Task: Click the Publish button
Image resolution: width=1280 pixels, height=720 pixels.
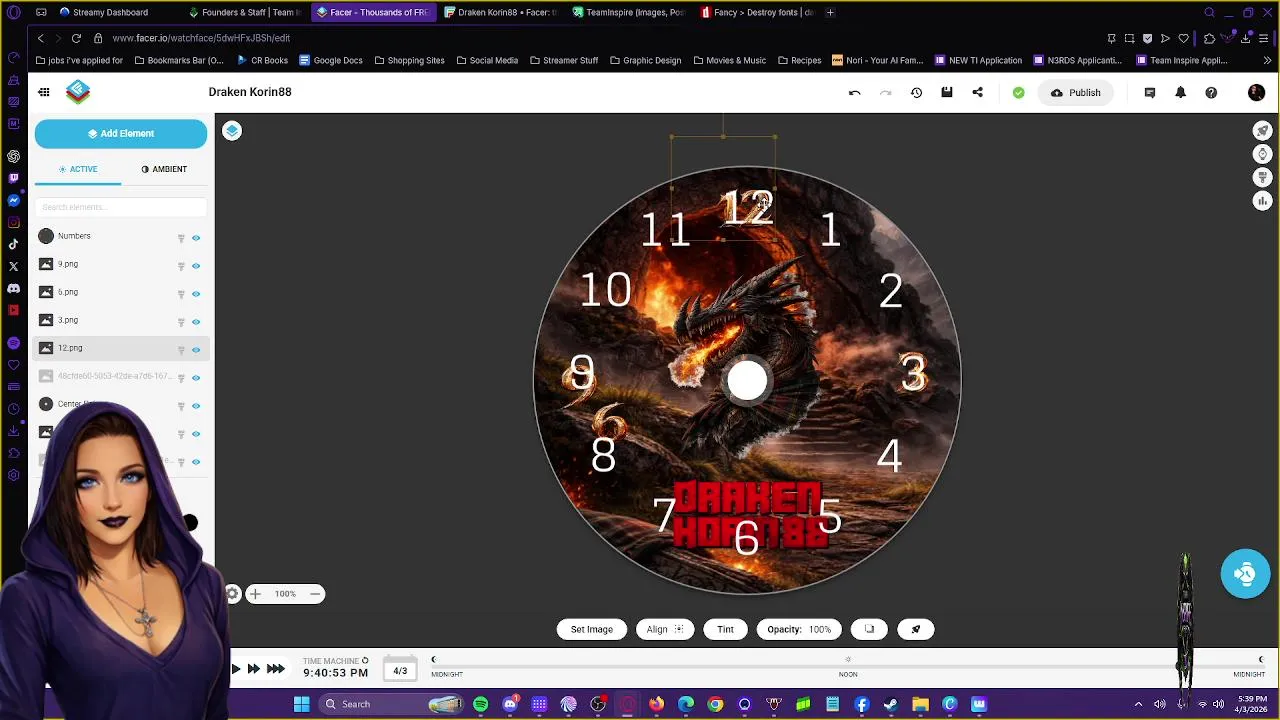Action: [1075, 92]
